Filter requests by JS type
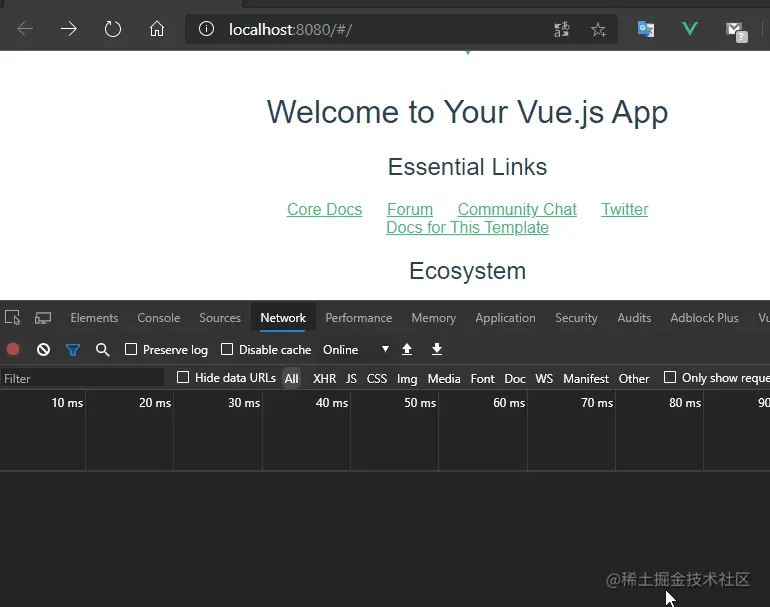This screenshot has height=607, width=770. 351,379
